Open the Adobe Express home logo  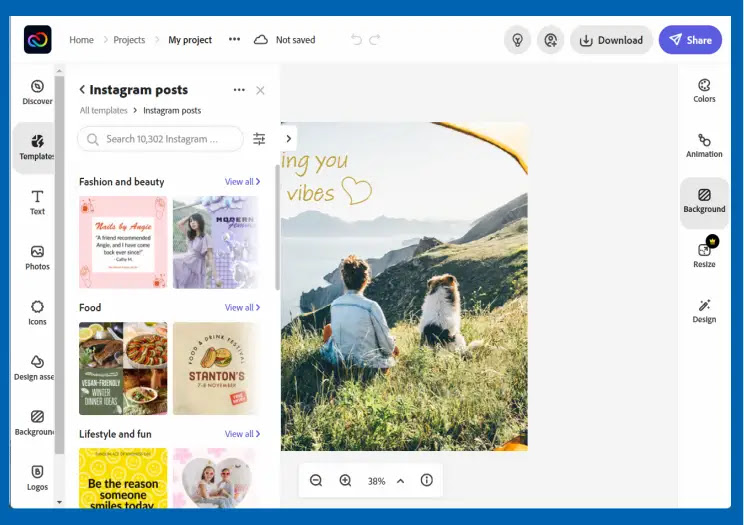[37, 39]
